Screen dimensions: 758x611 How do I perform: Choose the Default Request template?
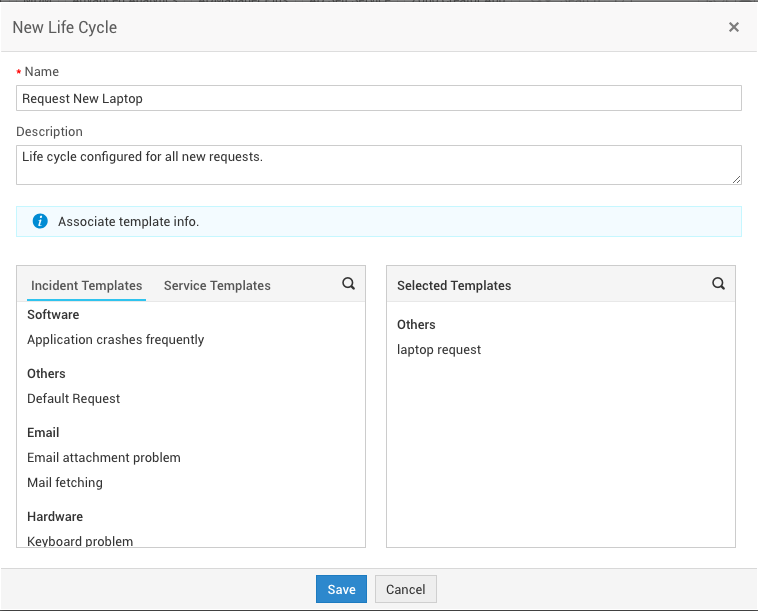pyautogui.click(x=73, y=399)
